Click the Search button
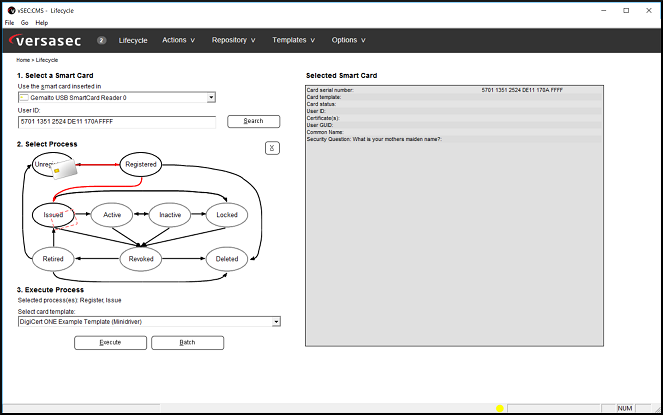The width and height of the screenshot is (663, 415). point(254,121)
